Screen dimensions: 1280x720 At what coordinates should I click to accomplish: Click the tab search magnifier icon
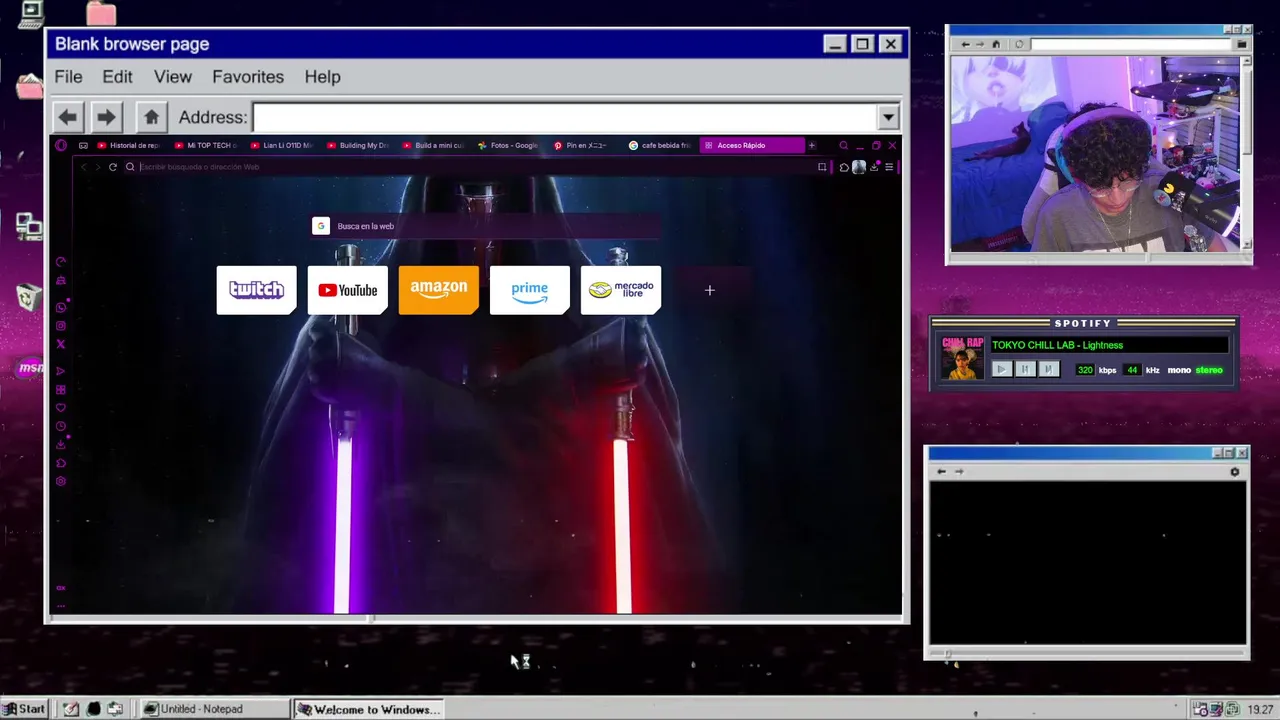pos(843,145)
